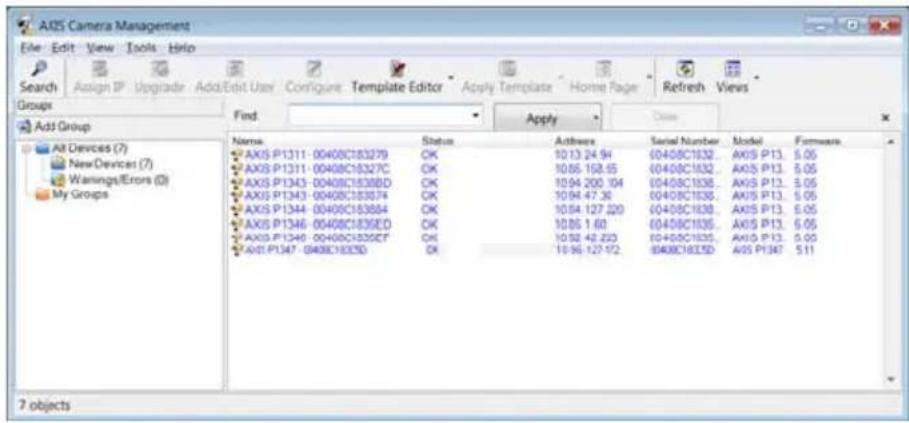Click the device list scrollbar up arrow
Viewport: 909px width, 423px height.
[x=889, y=141]
